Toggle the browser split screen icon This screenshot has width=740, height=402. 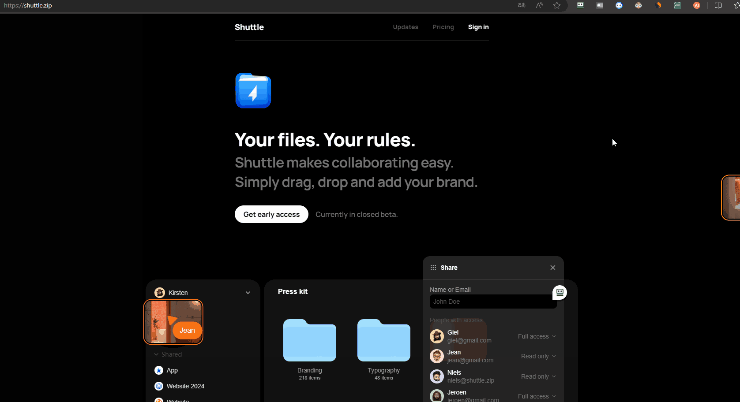click(x=718, y=6)
